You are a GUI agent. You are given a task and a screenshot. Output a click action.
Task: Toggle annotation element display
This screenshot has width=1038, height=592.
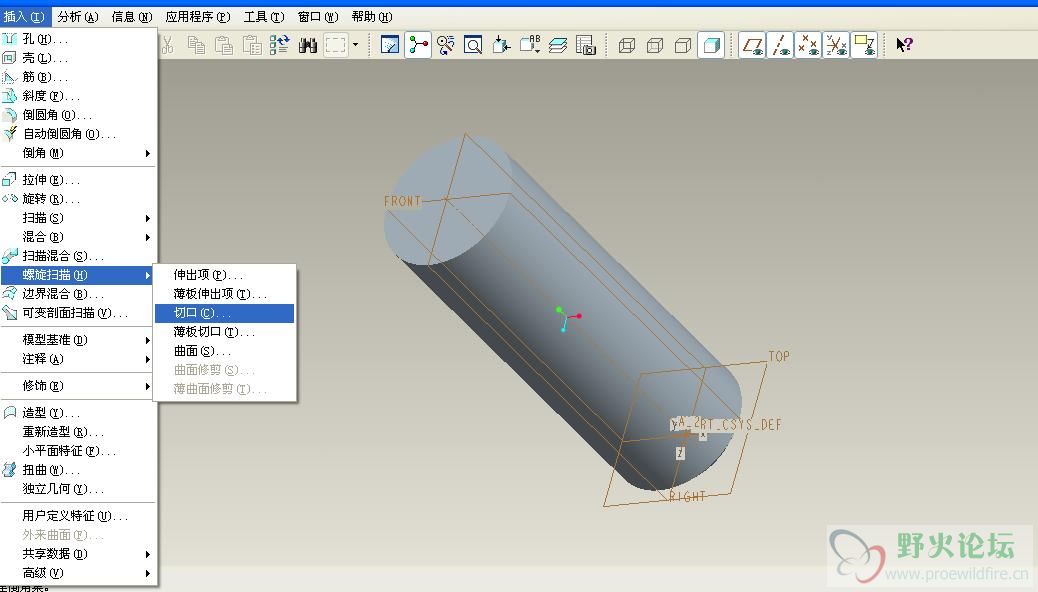pos(865,45)
